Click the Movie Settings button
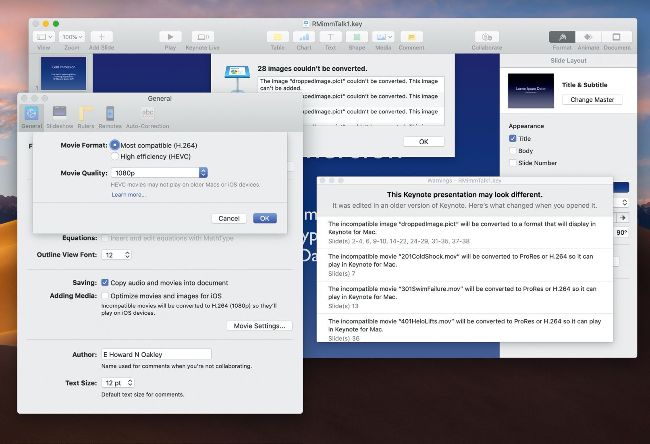Image resolution: width=650 pixels, height=444 pixels. [259, 325]
